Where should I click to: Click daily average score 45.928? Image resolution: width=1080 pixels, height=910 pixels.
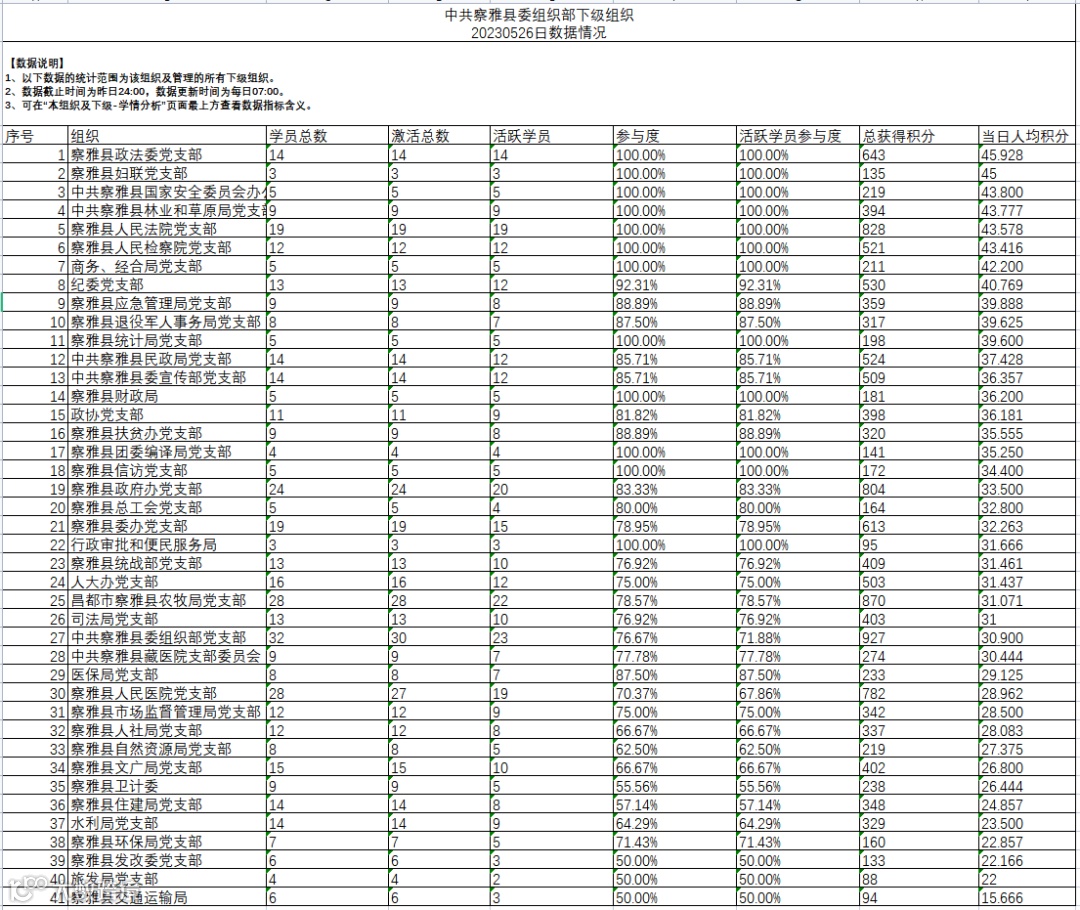point(1026,154)
